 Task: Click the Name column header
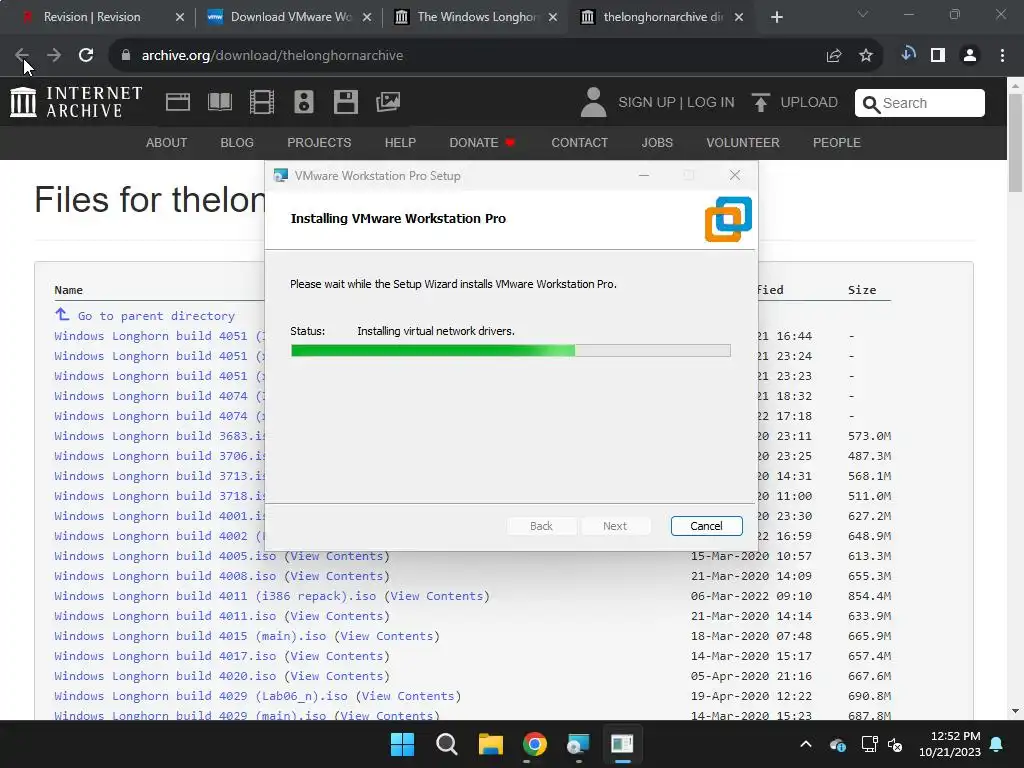click(69, 290)
